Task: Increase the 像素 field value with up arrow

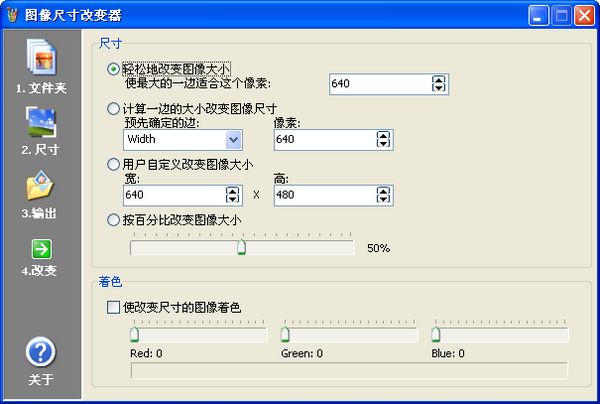Action: pos(383,135)
